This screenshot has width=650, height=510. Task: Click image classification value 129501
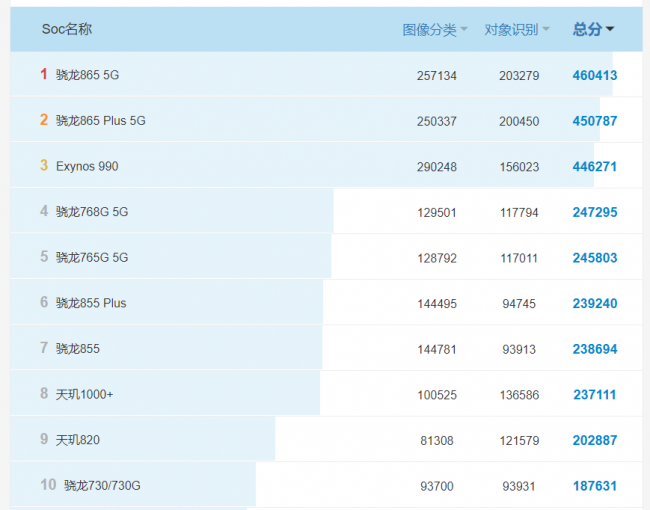pos(437,213)
